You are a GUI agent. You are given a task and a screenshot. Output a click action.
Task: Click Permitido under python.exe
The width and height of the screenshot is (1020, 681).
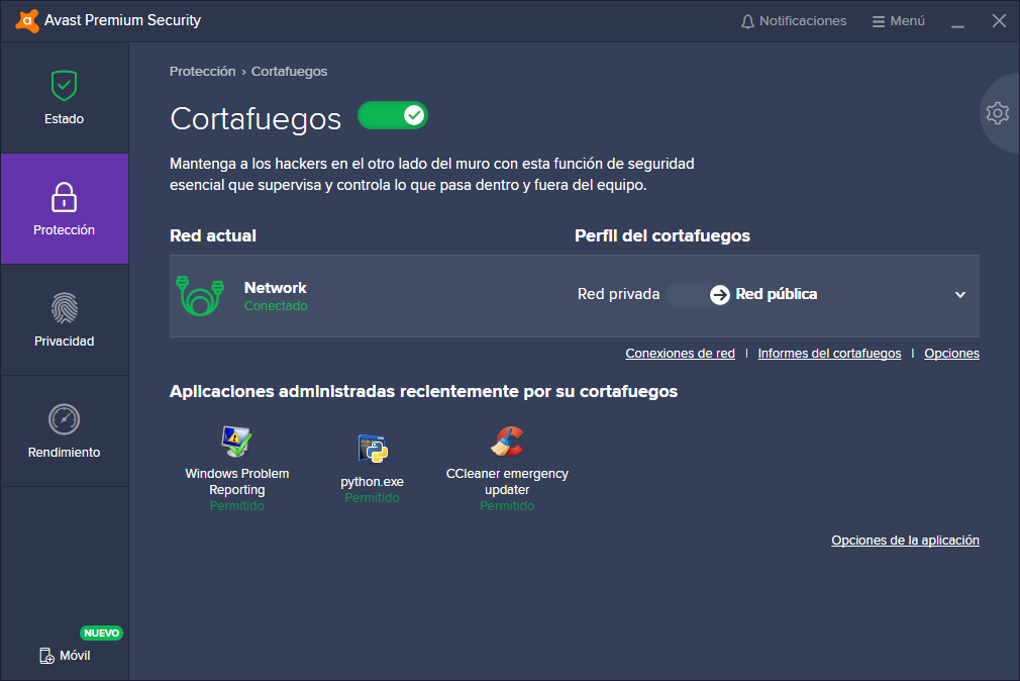coord(372,498)
